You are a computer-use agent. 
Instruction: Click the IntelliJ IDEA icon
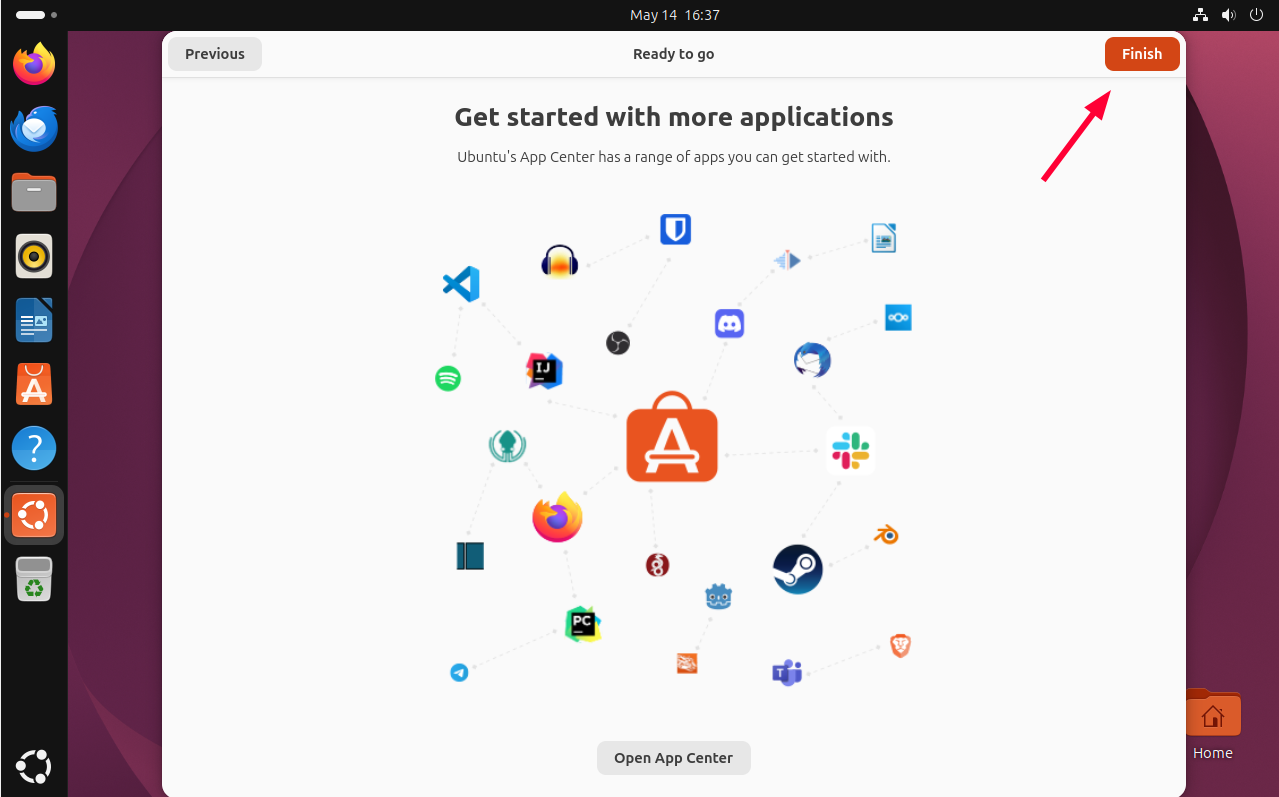(x=545, y=371)
